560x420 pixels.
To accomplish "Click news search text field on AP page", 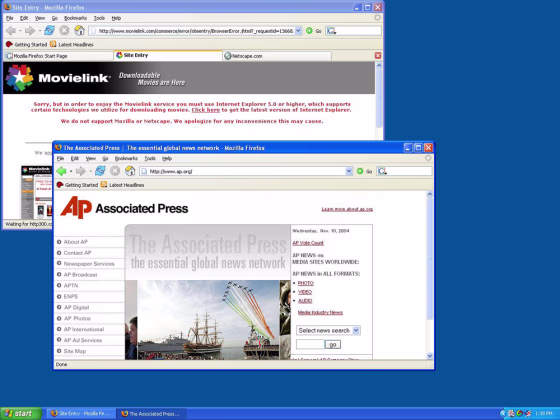I will (310, 344).
